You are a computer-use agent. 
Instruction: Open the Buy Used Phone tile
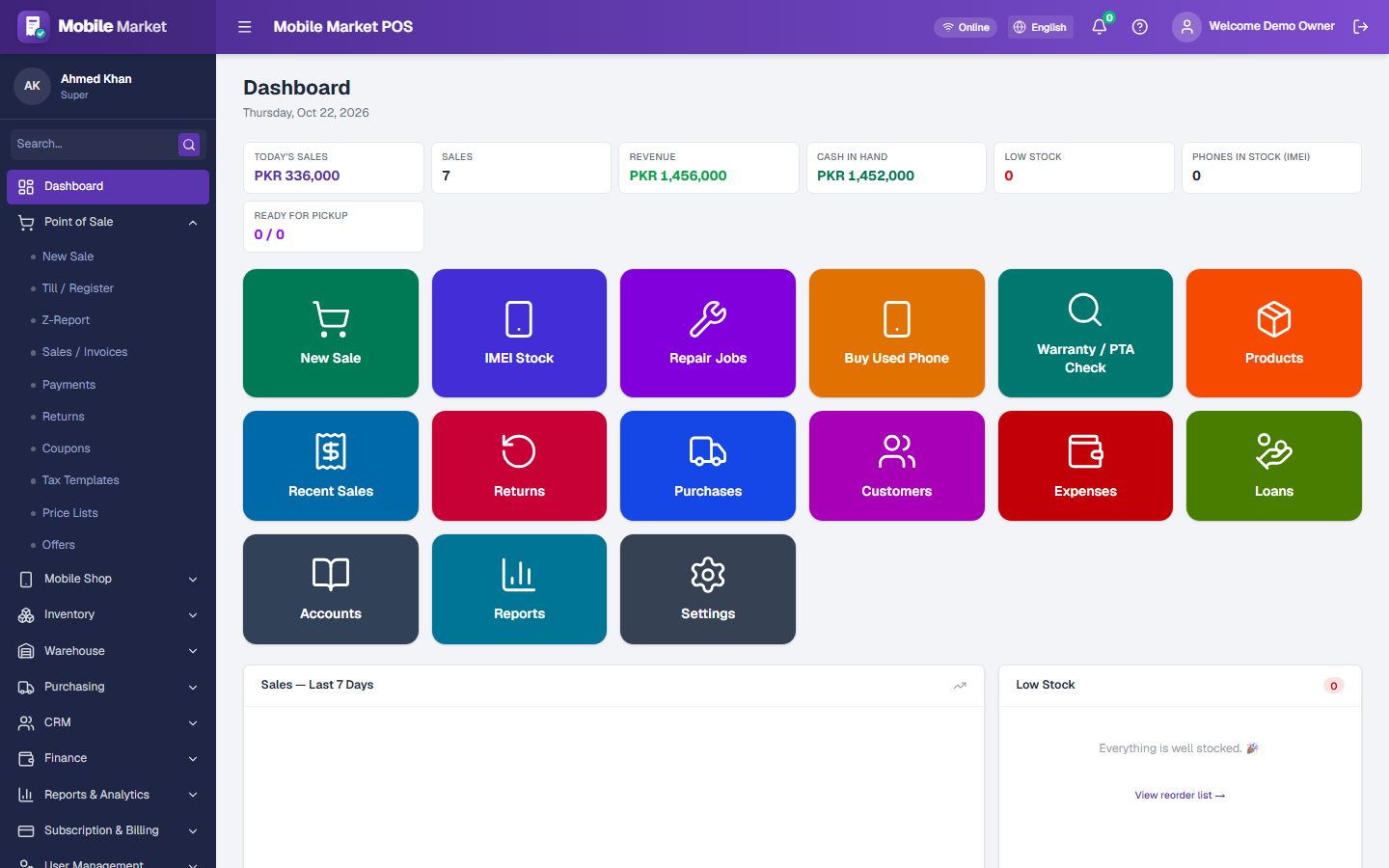(x=897, y=333)
